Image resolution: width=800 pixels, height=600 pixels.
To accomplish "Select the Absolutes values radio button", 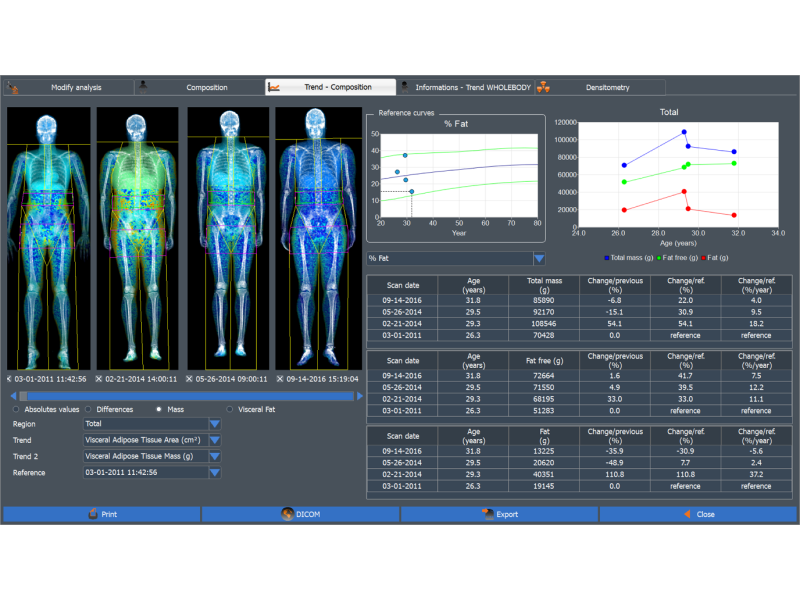I will tap(15, 409).
